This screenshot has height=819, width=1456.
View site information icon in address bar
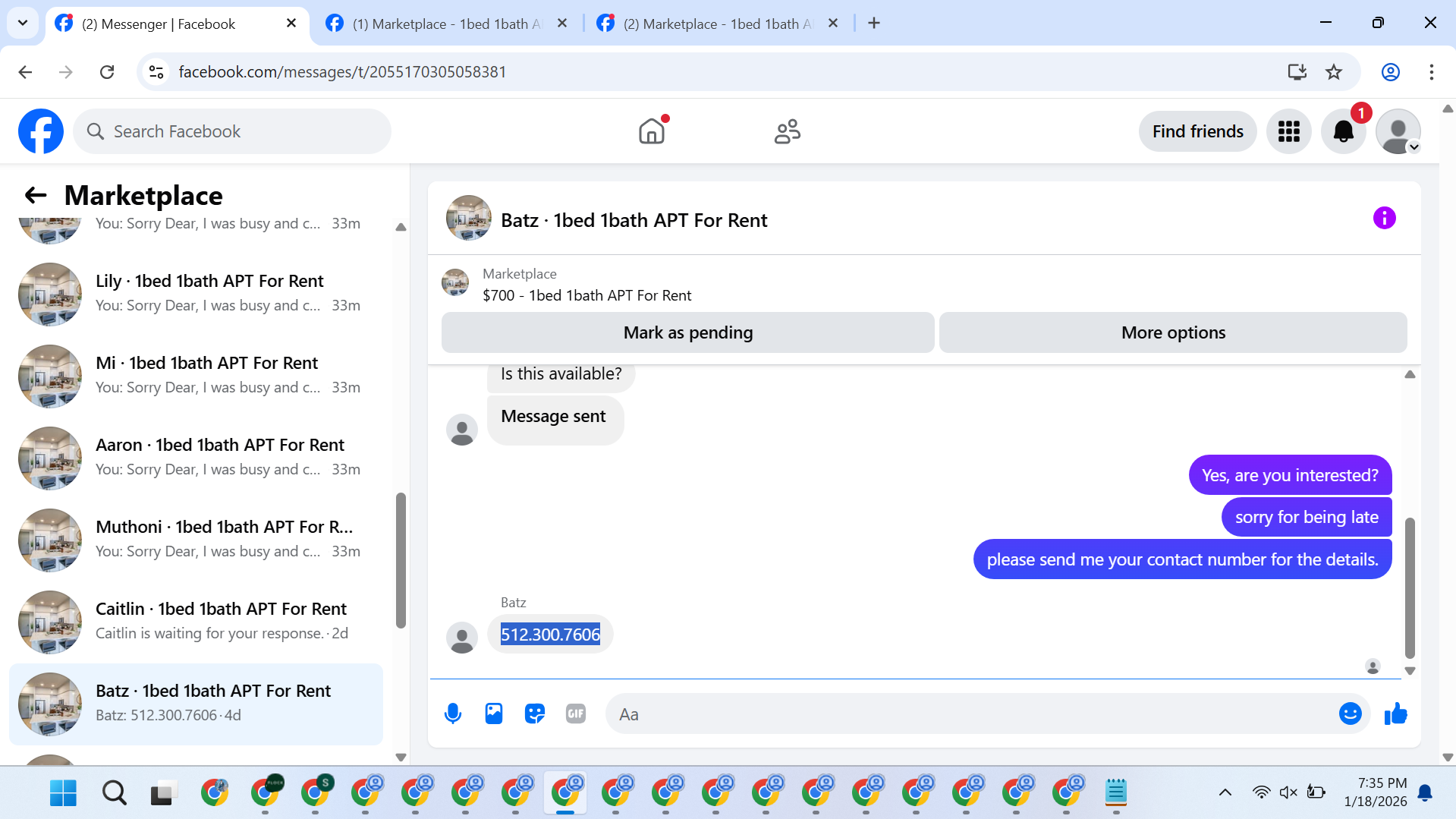[x=156, y=72]
